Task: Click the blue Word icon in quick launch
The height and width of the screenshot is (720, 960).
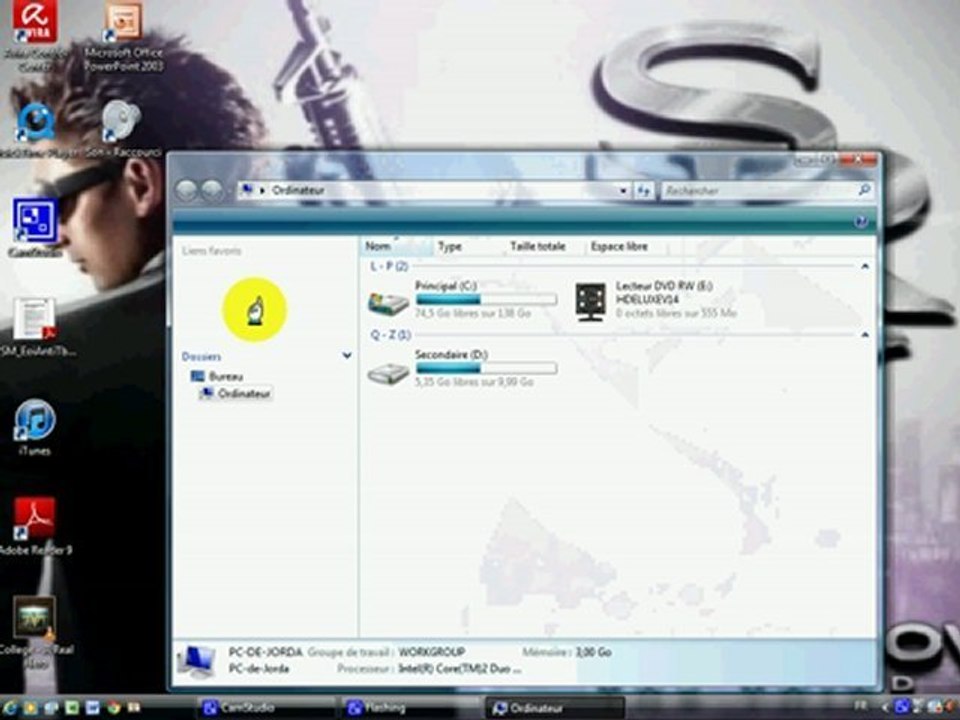Action: click(x=92, y=708)
